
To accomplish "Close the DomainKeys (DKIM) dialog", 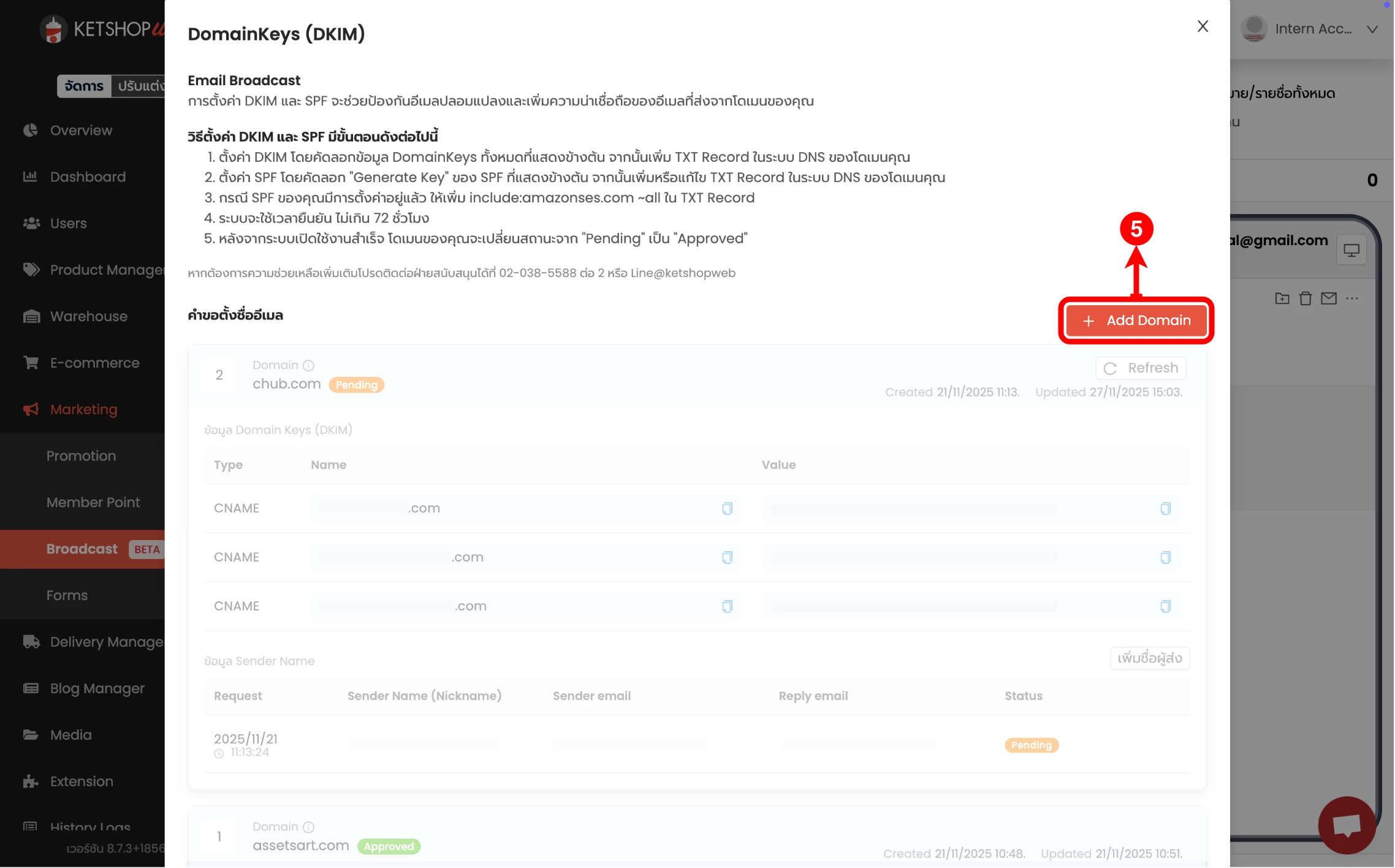I will click(x=1203, y=26).
